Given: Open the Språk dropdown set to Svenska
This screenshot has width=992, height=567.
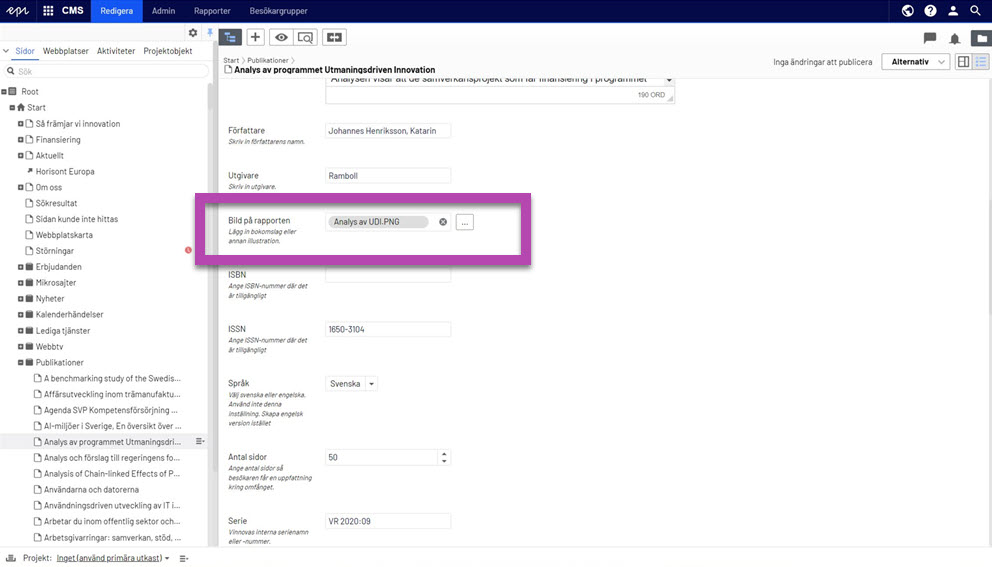Looking at the screenshot, I should [352, 384].
